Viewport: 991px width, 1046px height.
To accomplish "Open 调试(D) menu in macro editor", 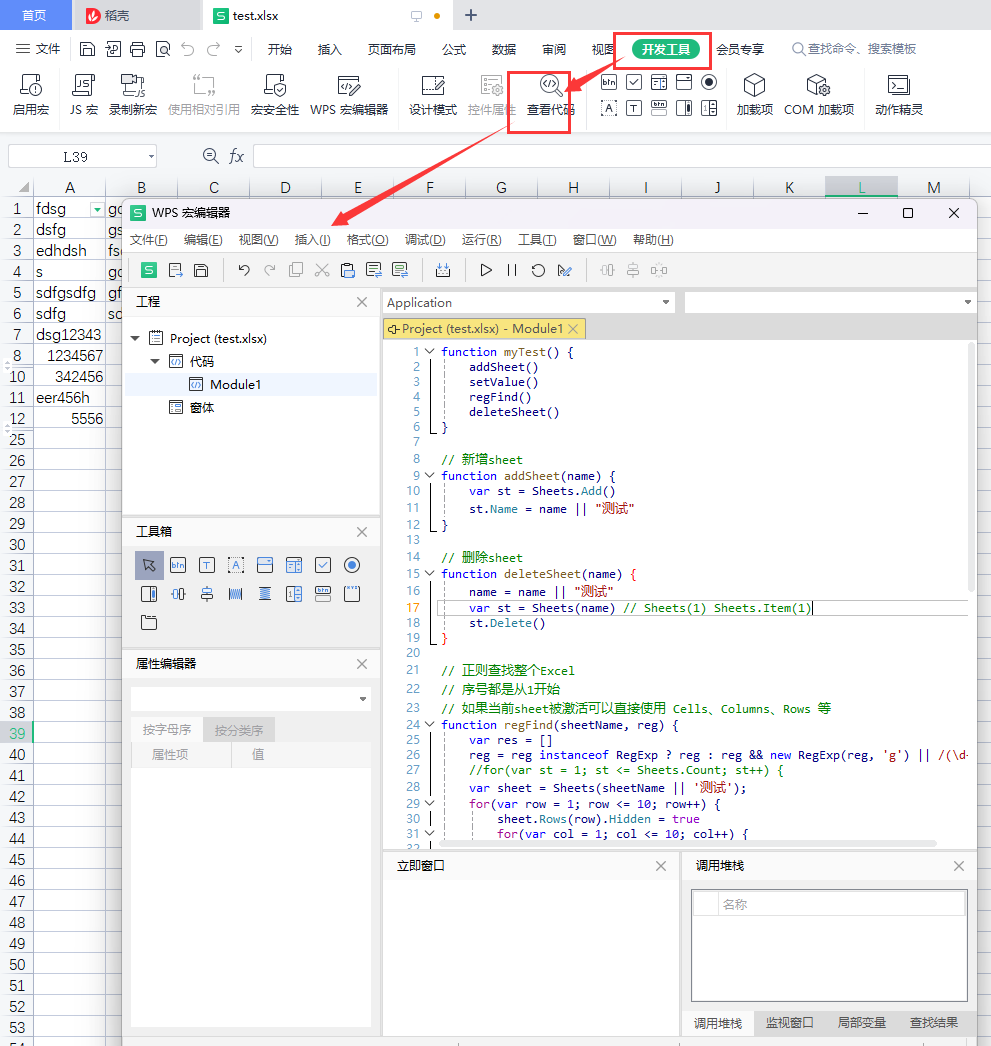I will [x=425, y=239].
